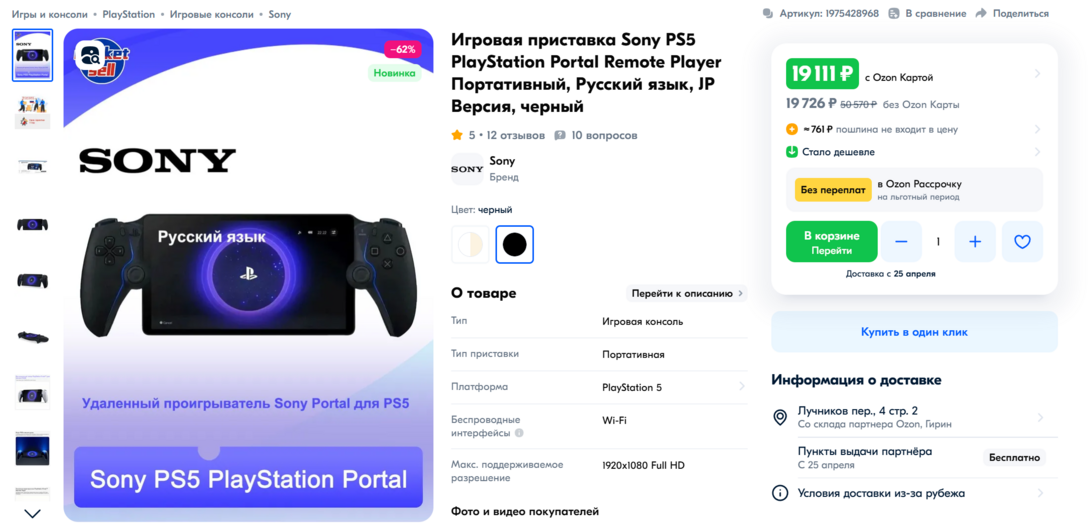The width and height of the screenshot is (1090, 523).
Task: Expand the Ozon Картой price details chevron
Action: (x=1037, y=74)
